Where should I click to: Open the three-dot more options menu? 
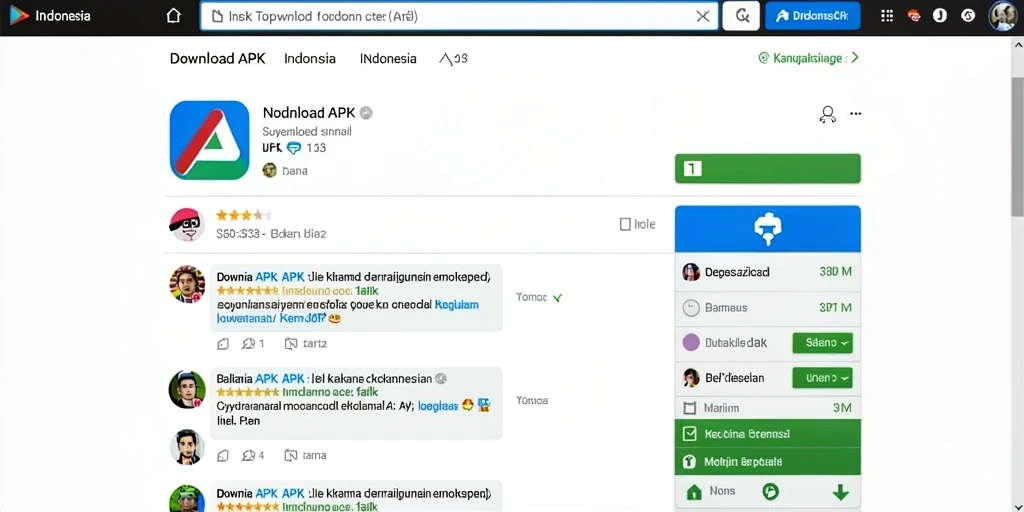pyautogui.click(x=856, y=114)
